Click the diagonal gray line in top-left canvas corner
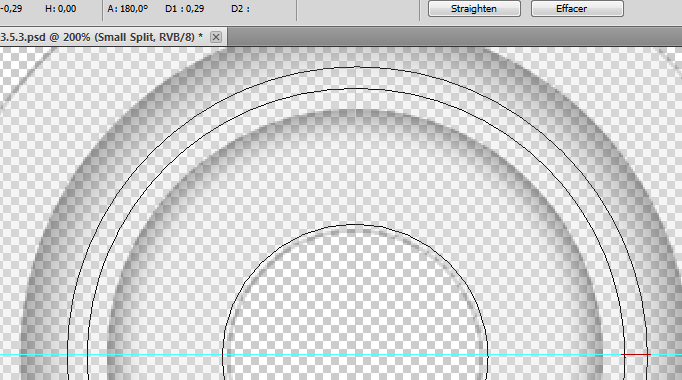 point(26,78)
